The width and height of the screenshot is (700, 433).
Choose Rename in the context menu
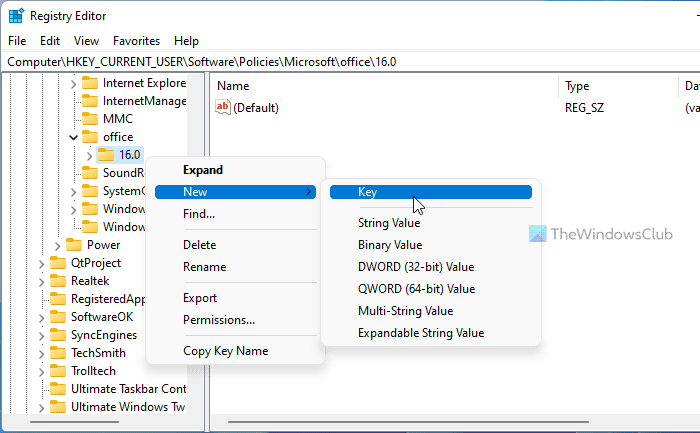point(235,266)
